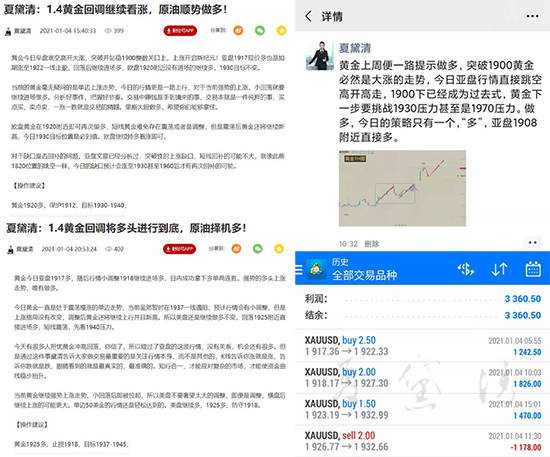Image resolution: width=550 pixels, height=457 pixels.
Task: Open the 夏黛清 profile name link
Action: [355, 48]
